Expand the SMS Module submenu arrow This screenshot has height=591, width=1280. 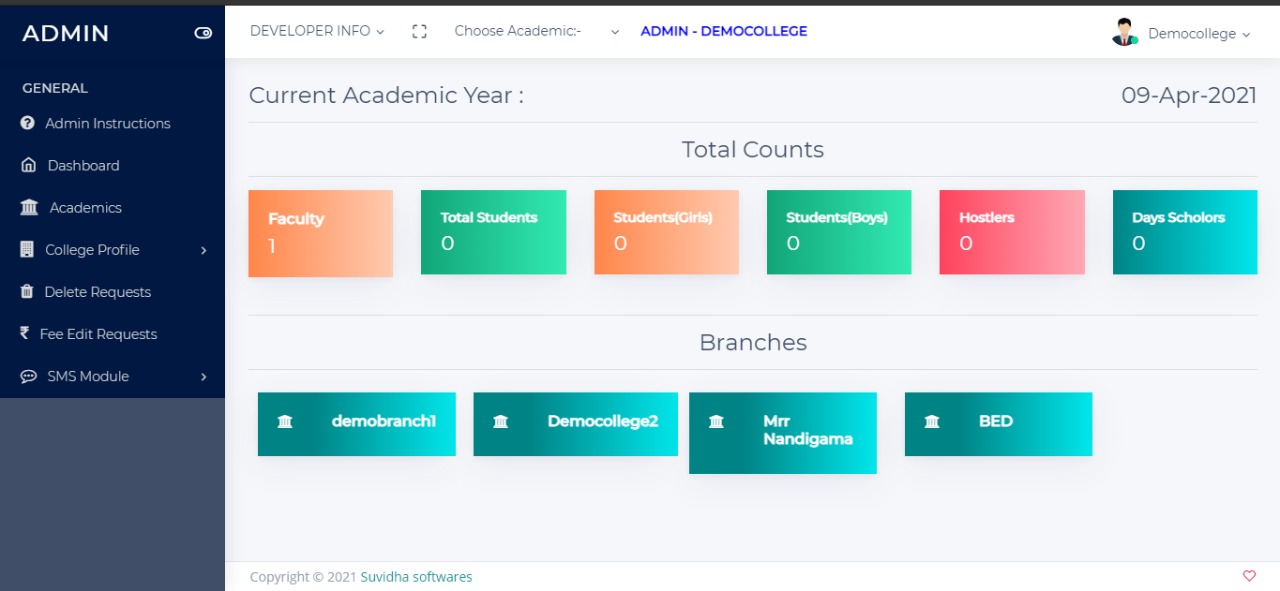[x=203, y=377]
